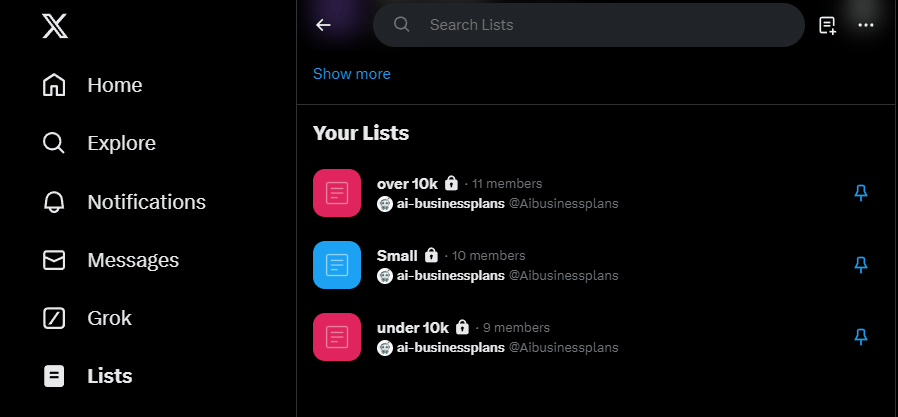The height and width of the screenshot is (417, 898).
Task: Click @Aibusinessplans handle under 'Small' list
Action: point(563,275)
